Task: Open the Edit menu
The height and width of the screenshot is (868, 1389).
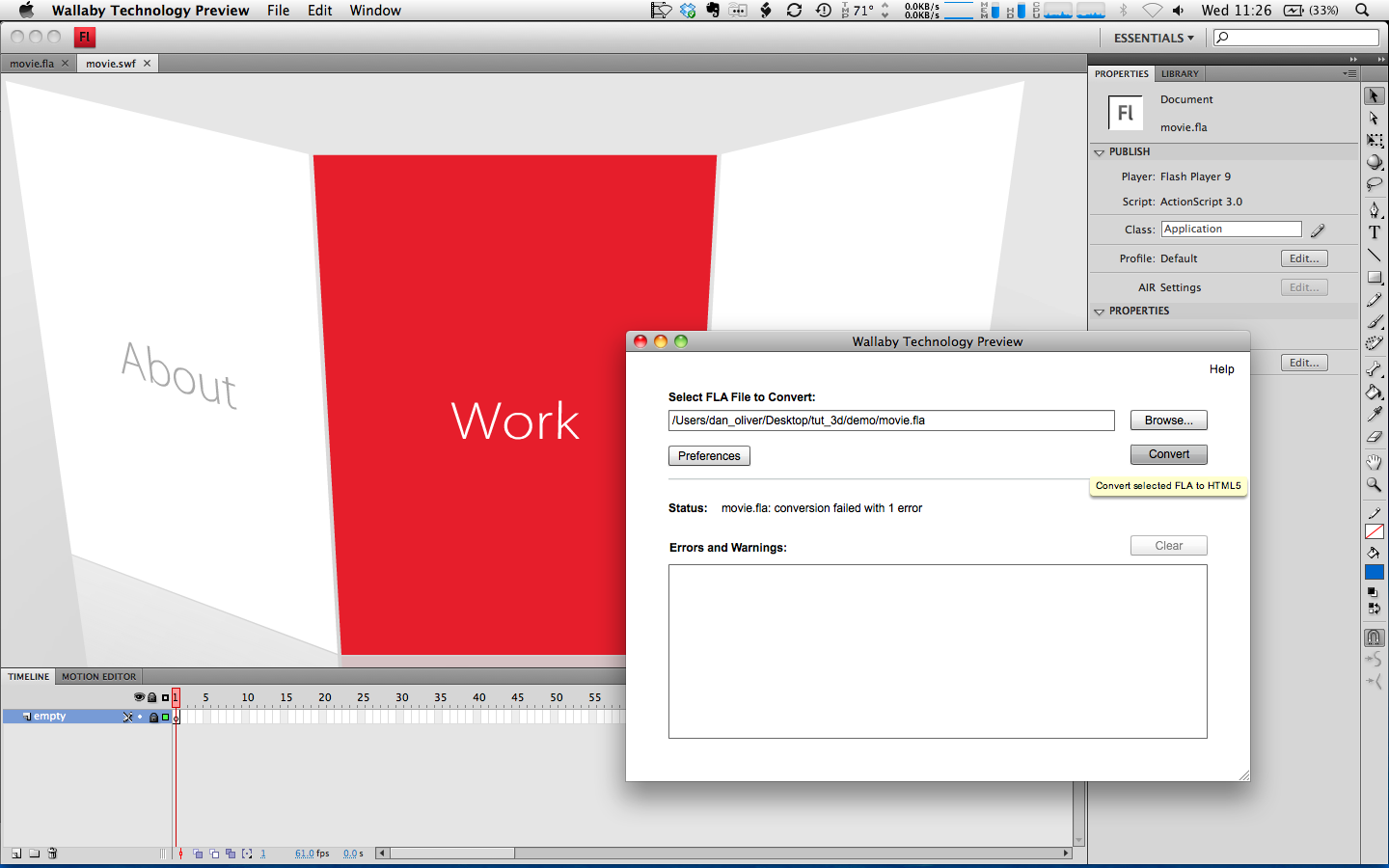Action: (x=320, y=11)
